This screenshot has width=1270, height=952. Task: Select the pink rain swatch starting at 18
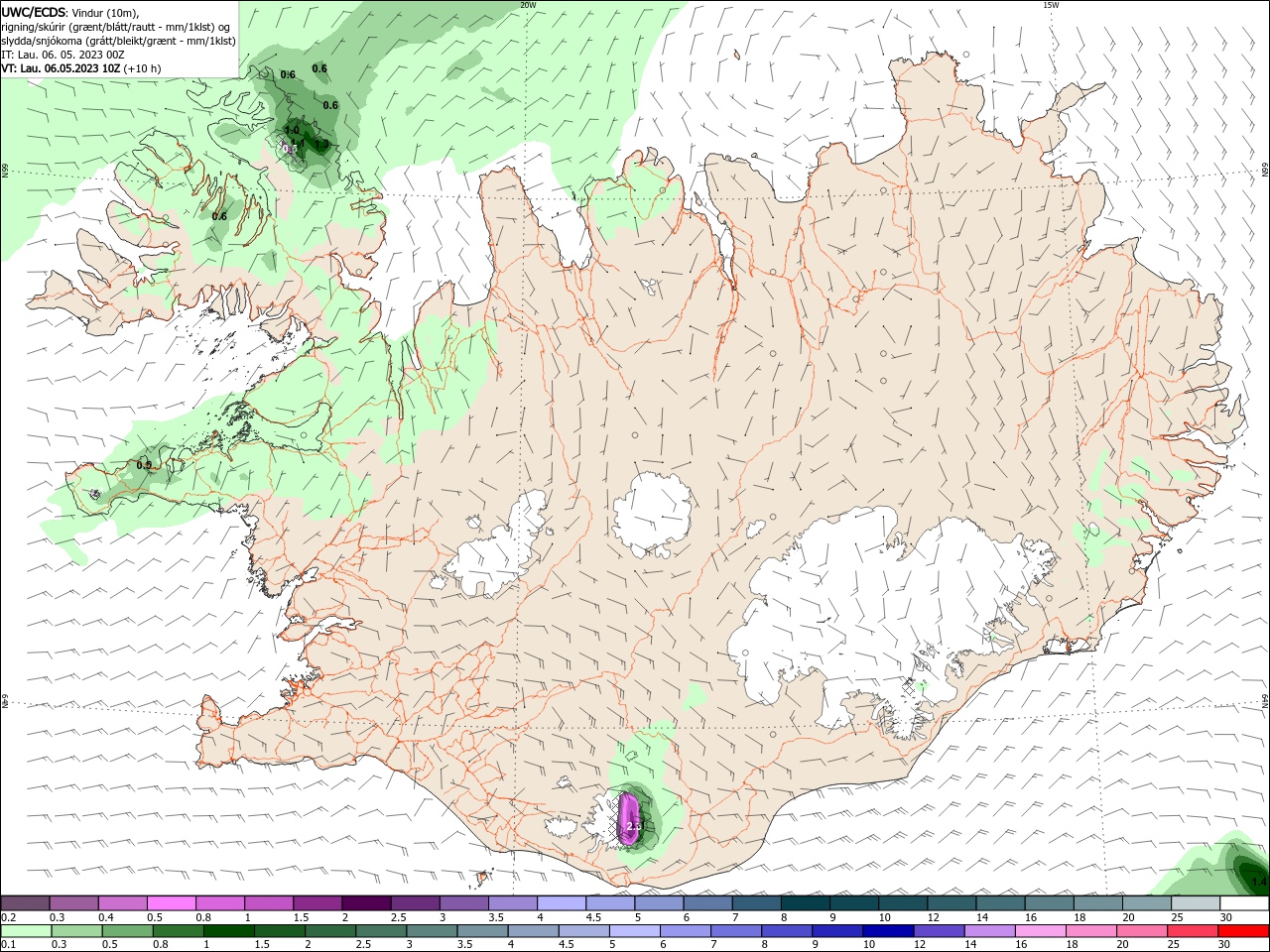[1090, 931]
